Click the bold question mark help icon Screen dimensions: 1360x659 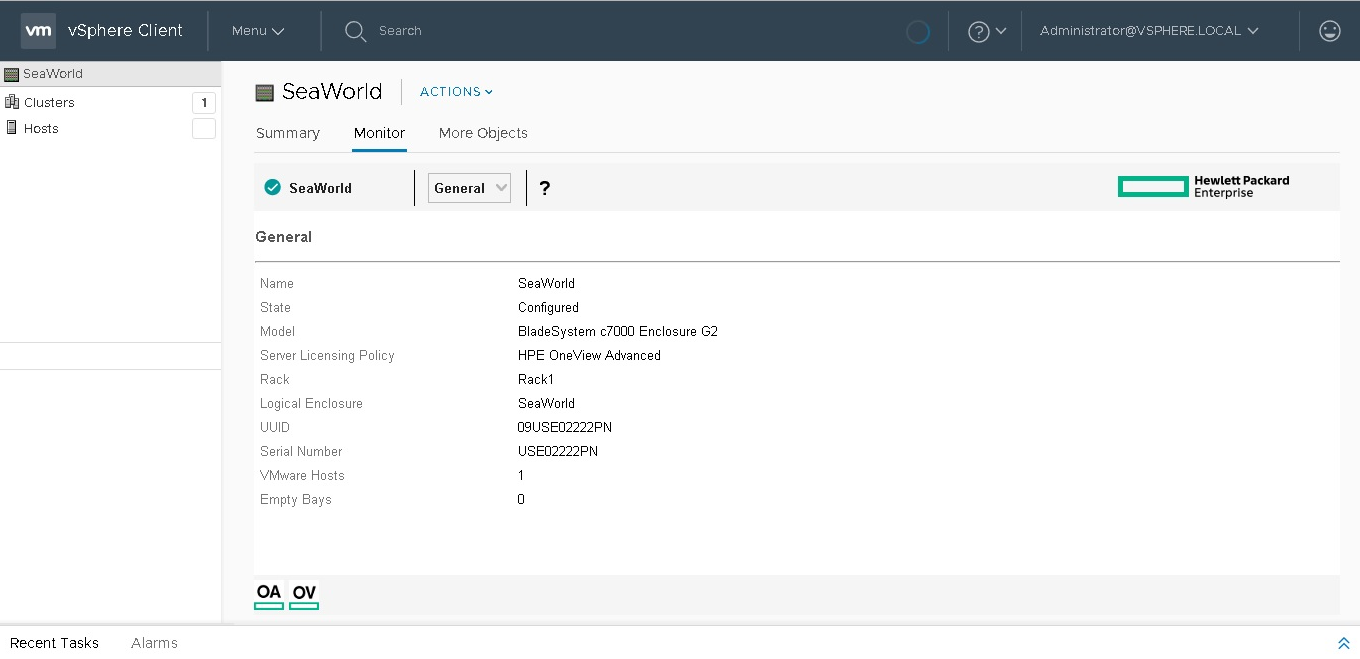[x=544, y=188]
